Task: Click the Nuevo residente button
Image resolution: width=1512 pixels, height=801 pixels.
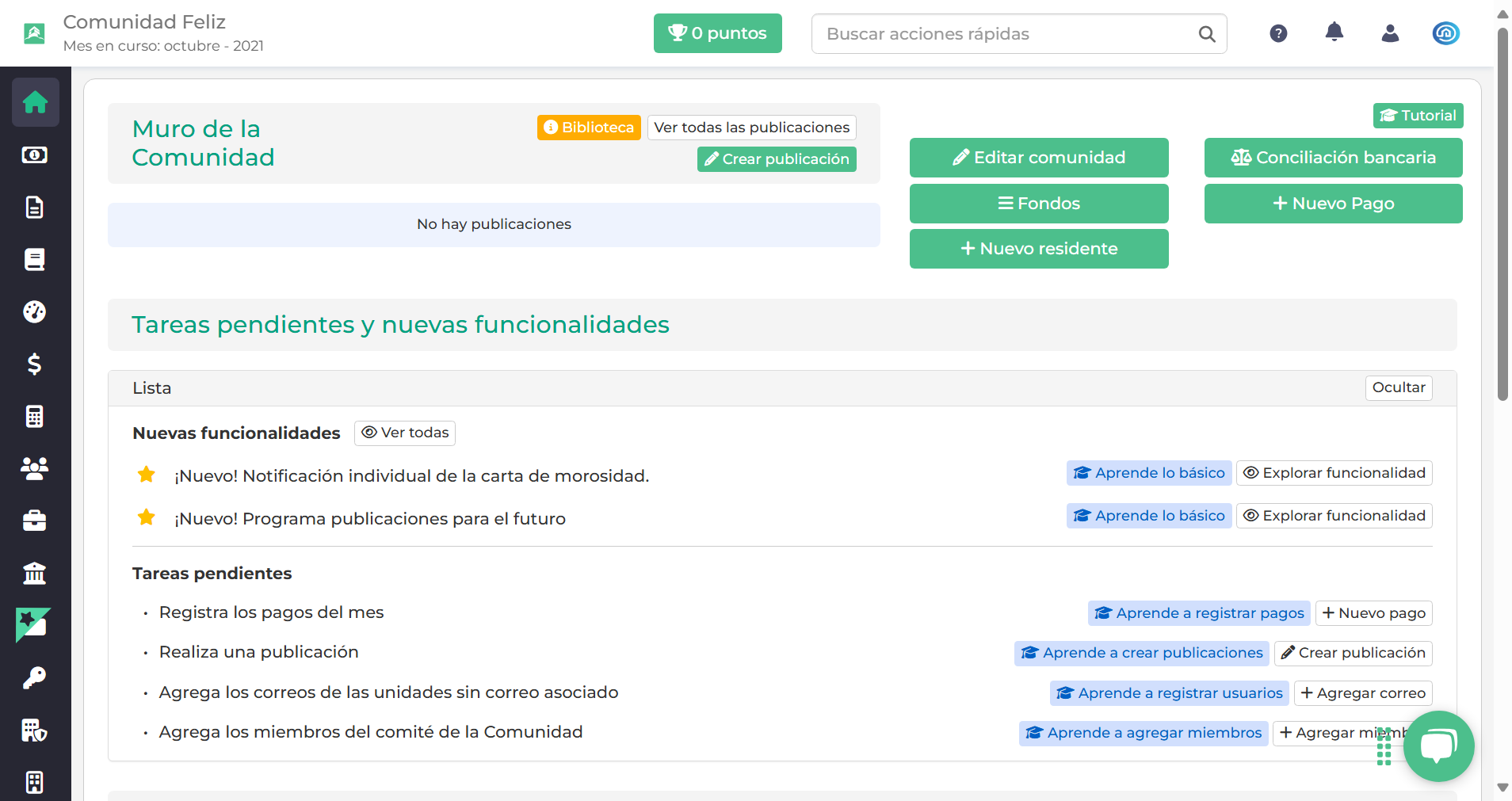Action: pyautogui.click(x=1039, y=249)
